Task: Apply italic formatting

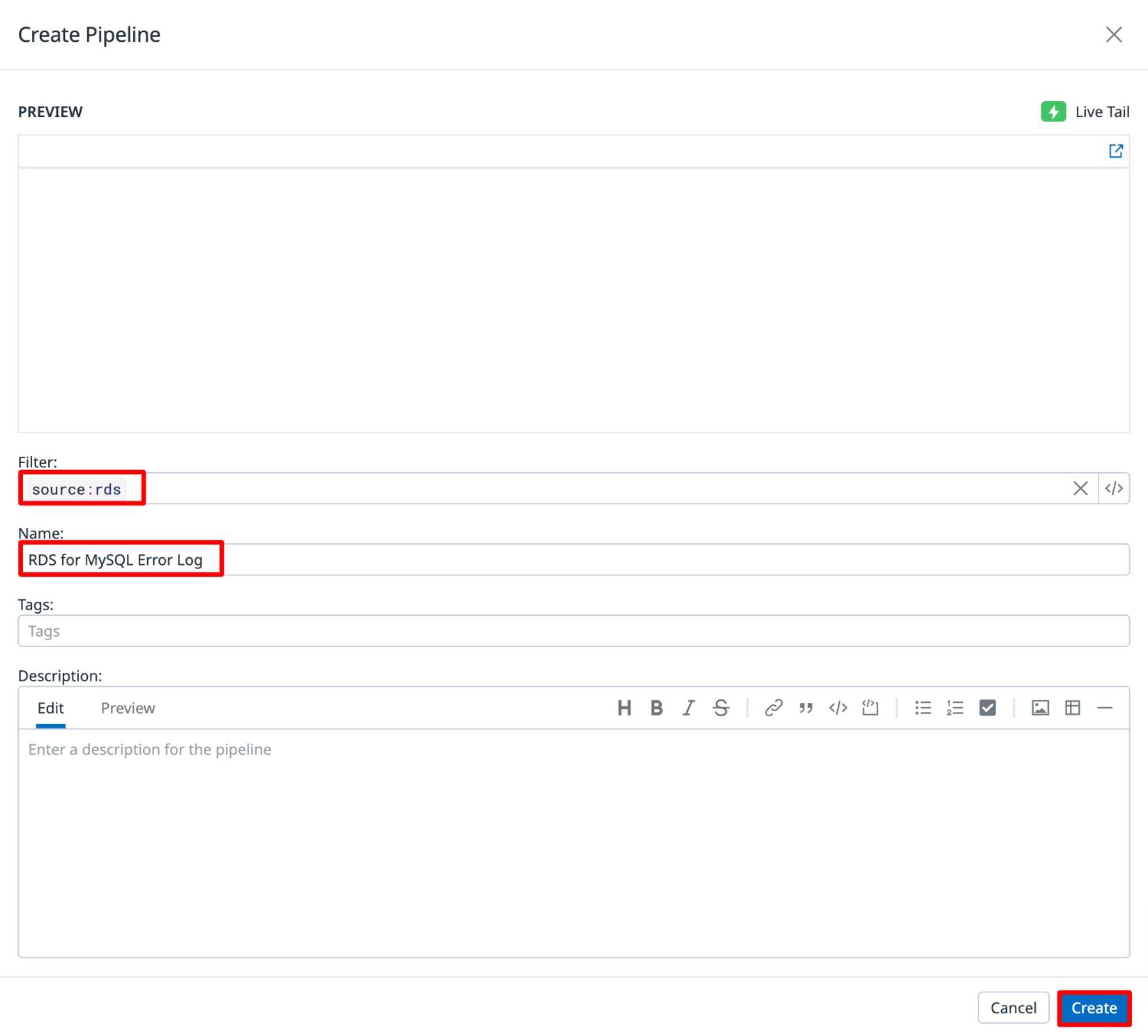Action: tap(688, 708)
